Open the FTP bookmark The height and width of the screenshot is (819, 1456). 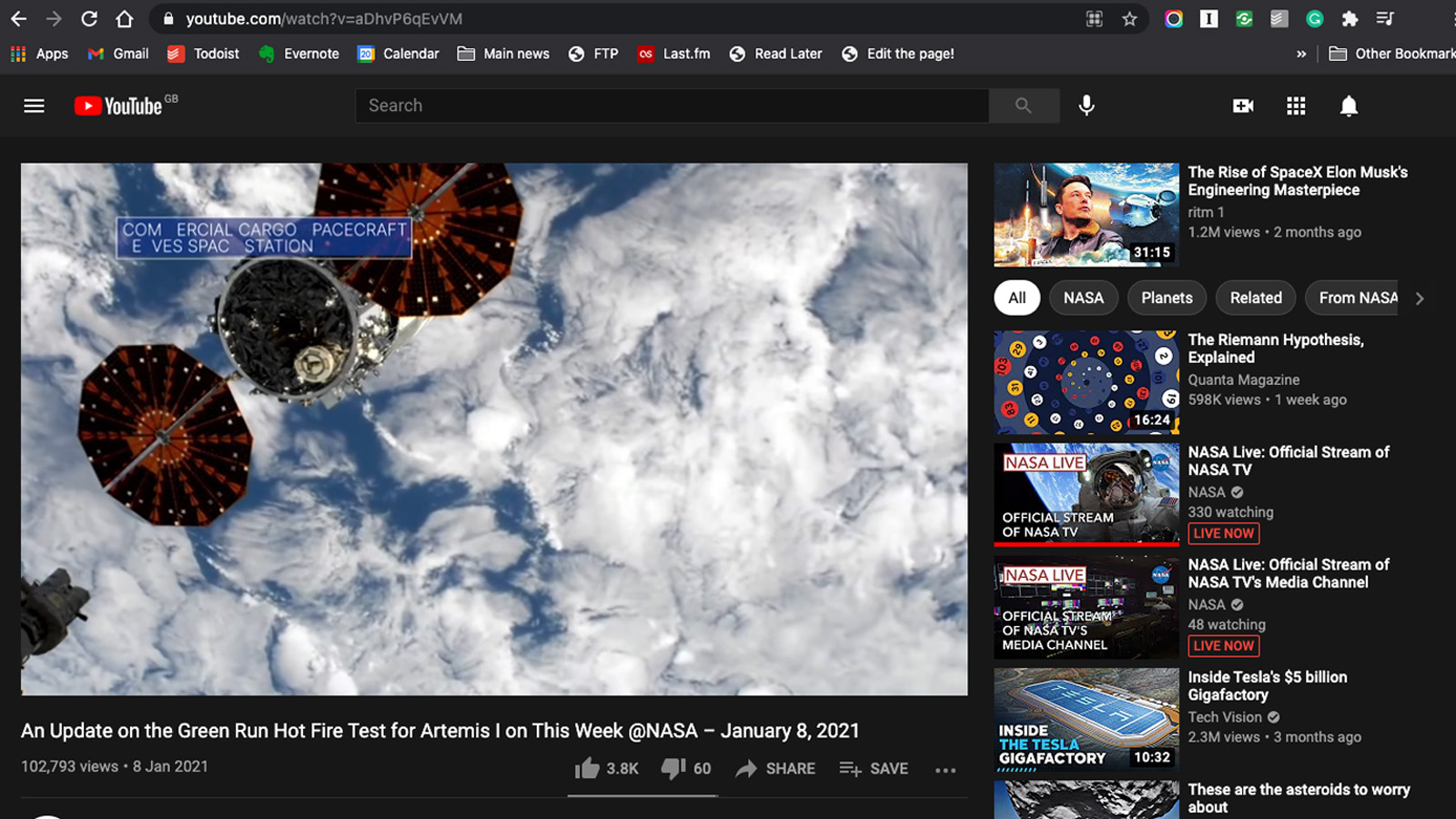593,54
